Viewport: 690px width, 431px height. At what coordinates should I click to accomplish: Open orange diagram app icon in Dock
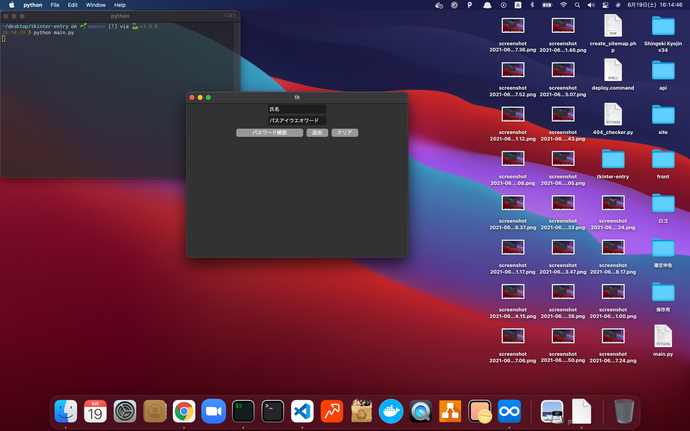450,411
